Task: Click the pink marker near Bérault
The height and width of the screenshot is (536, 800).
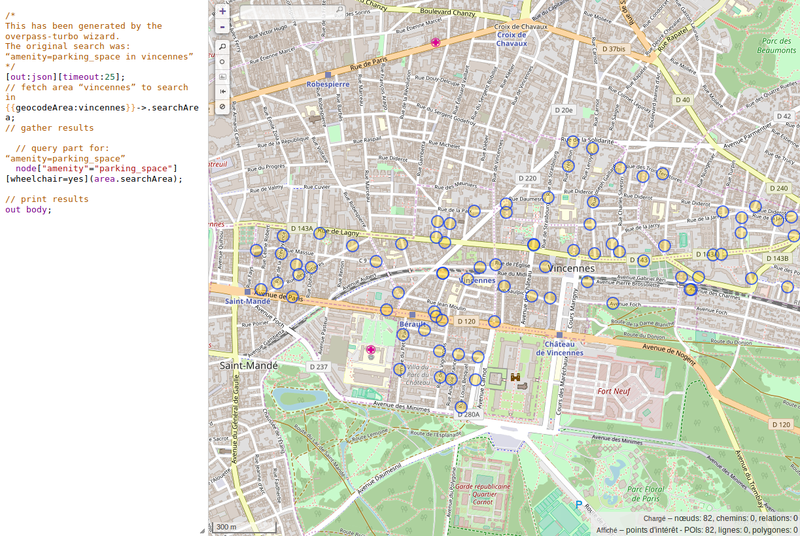Action: click(371, 351)
